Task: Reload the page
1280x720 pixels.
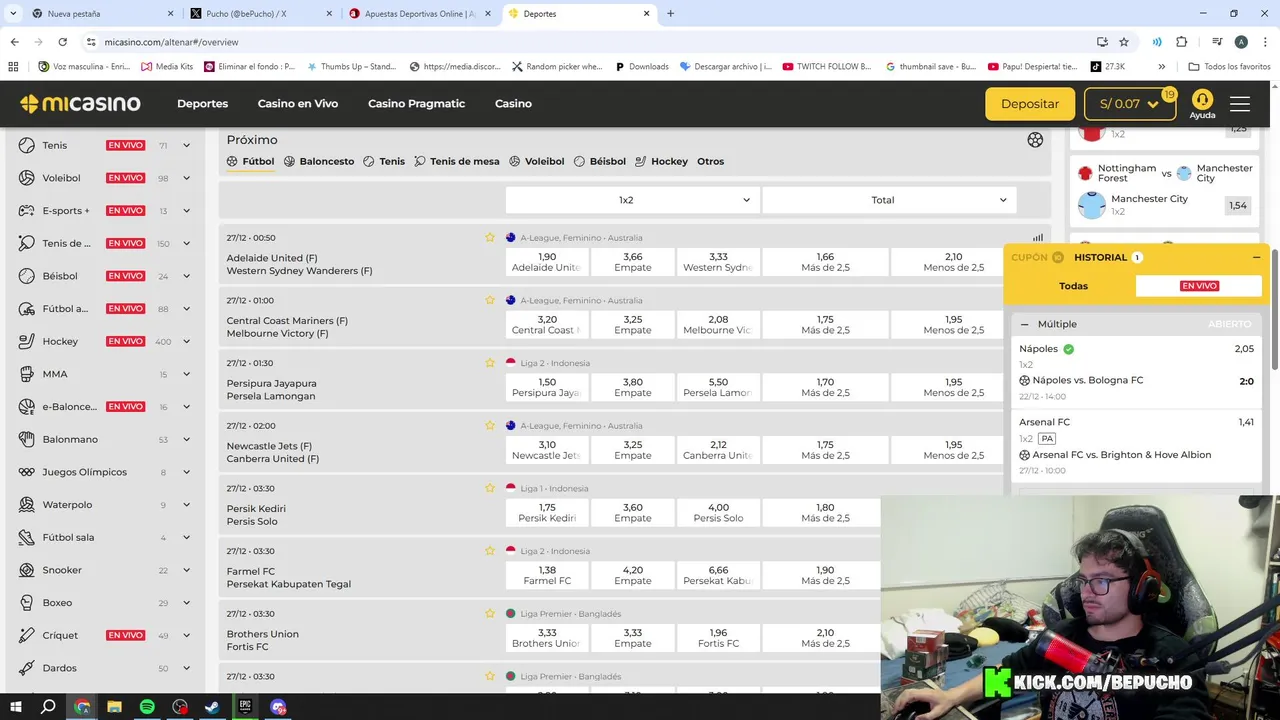Action: [62, 42]
